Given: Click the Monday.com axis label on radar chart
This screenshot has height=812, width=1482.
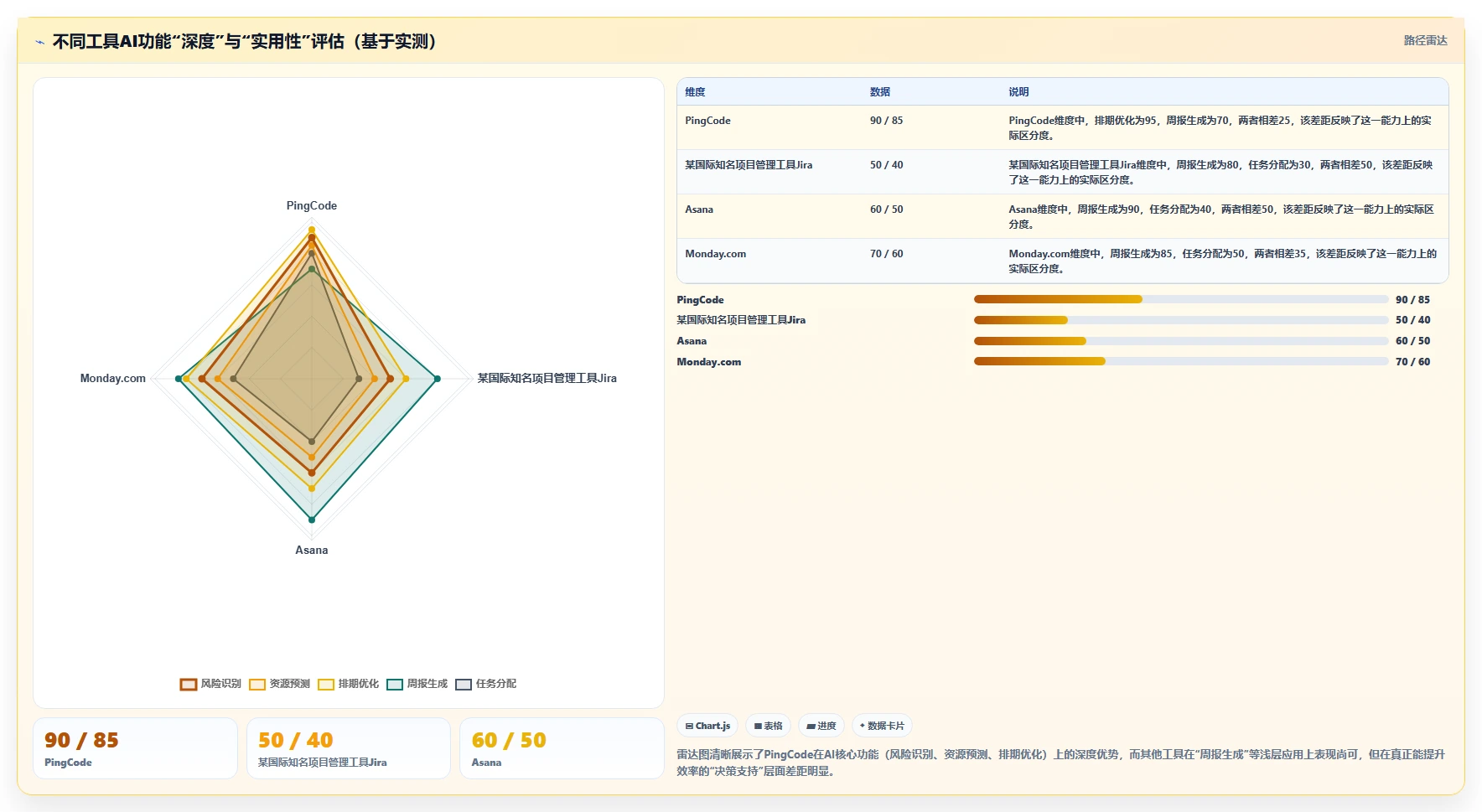Looking at the screenshot, I should [x=113, y=379].
